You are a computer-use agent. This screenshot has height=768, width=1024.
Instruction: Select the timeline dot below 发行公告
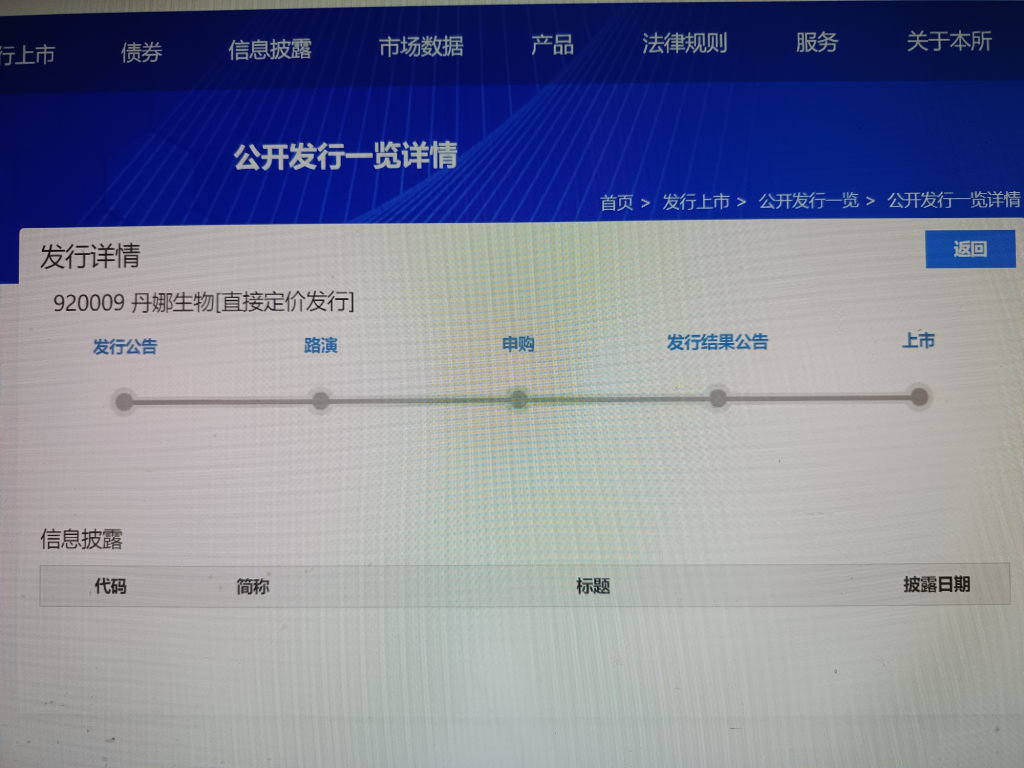pos(124,402)
